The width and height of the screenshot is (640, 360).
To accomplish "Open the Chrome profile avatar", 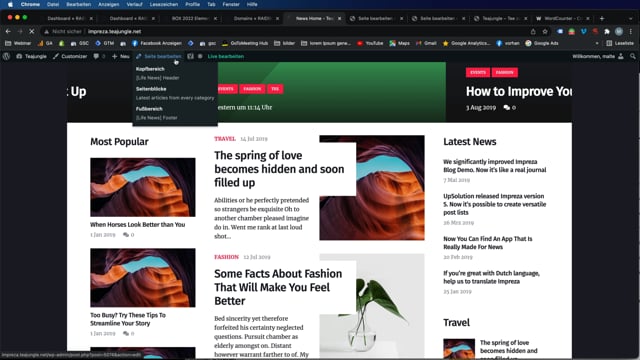I will click(x=619, y=31).
